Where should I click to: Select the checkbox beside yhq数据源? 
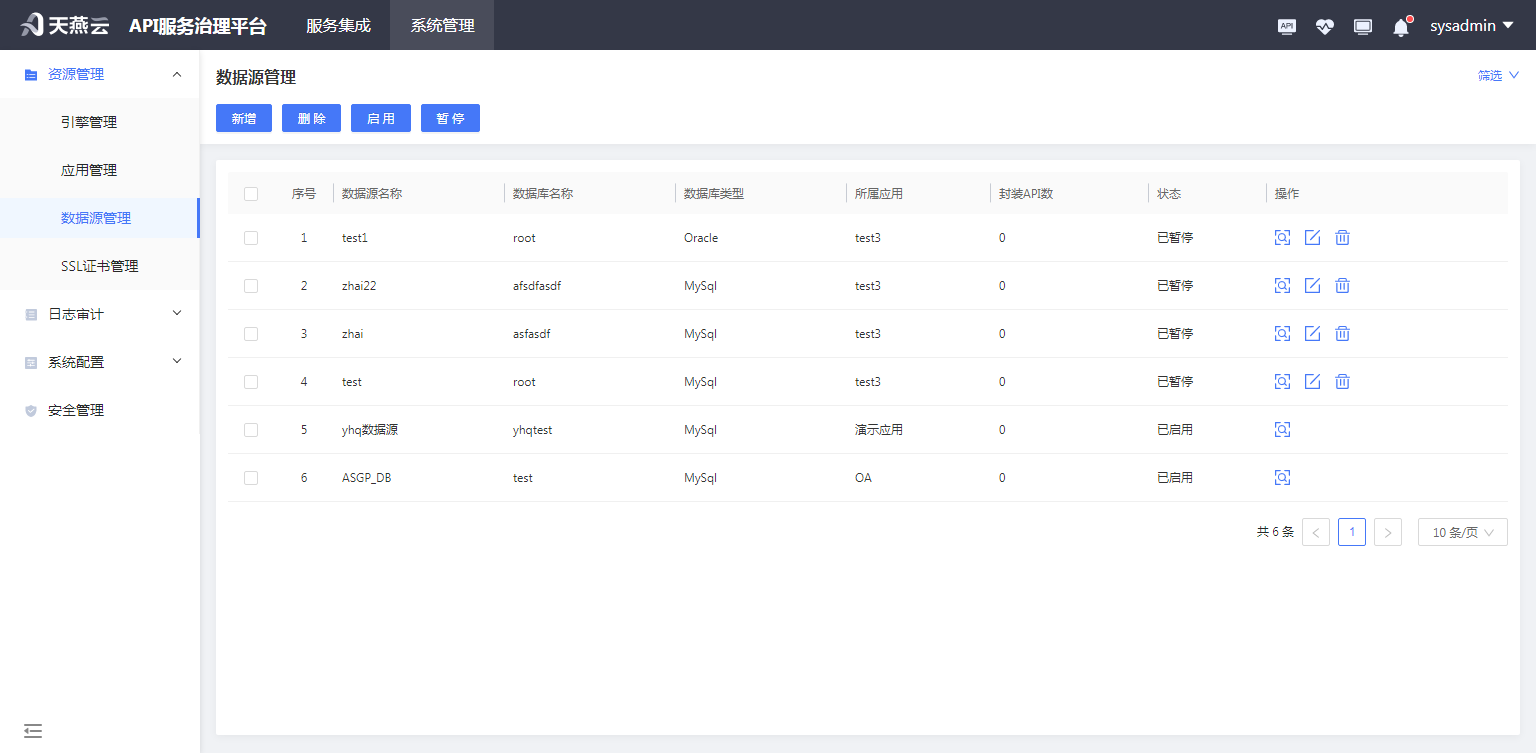pos(251,429)
